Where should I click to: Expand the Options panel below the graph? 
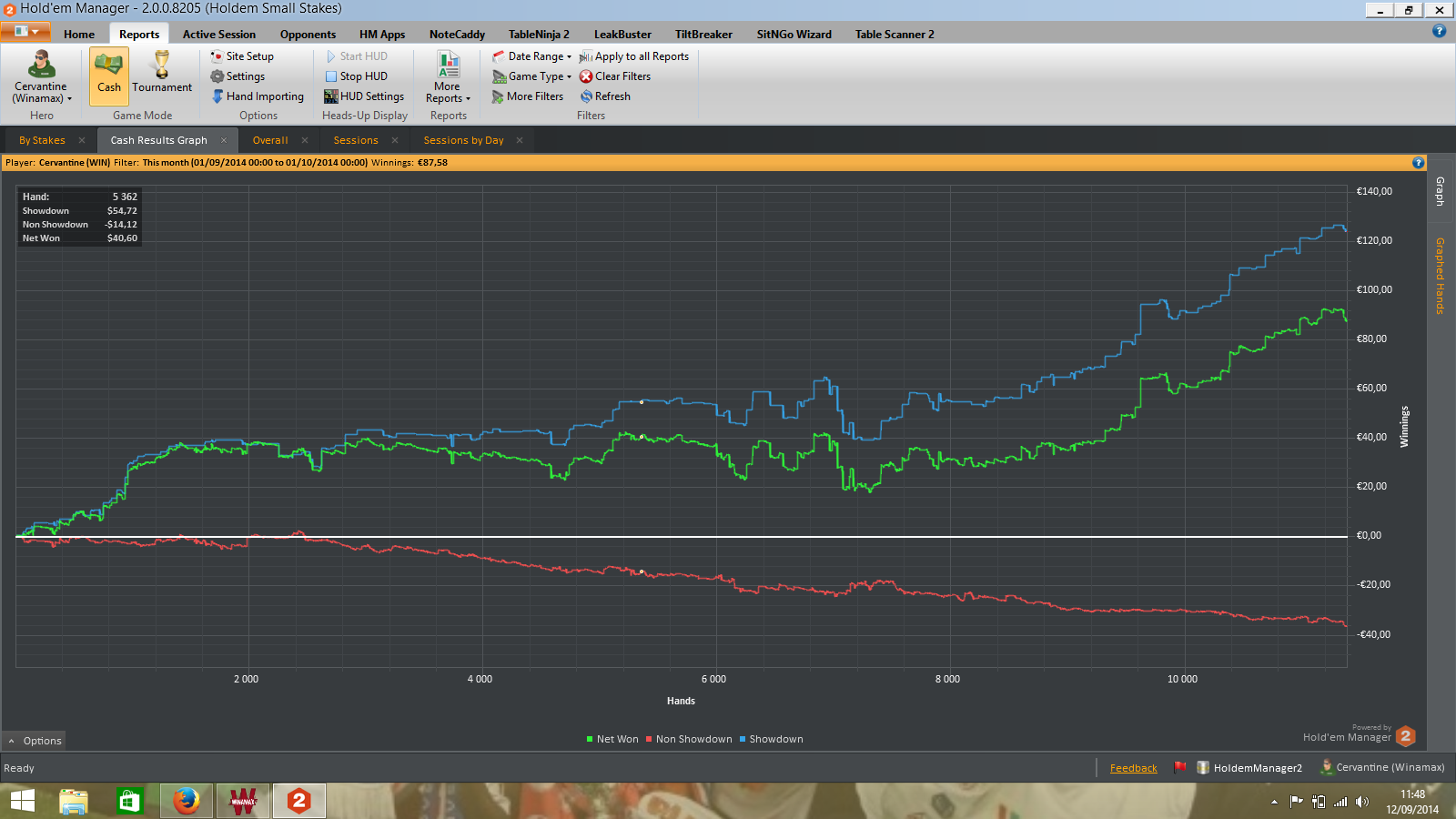35,741
